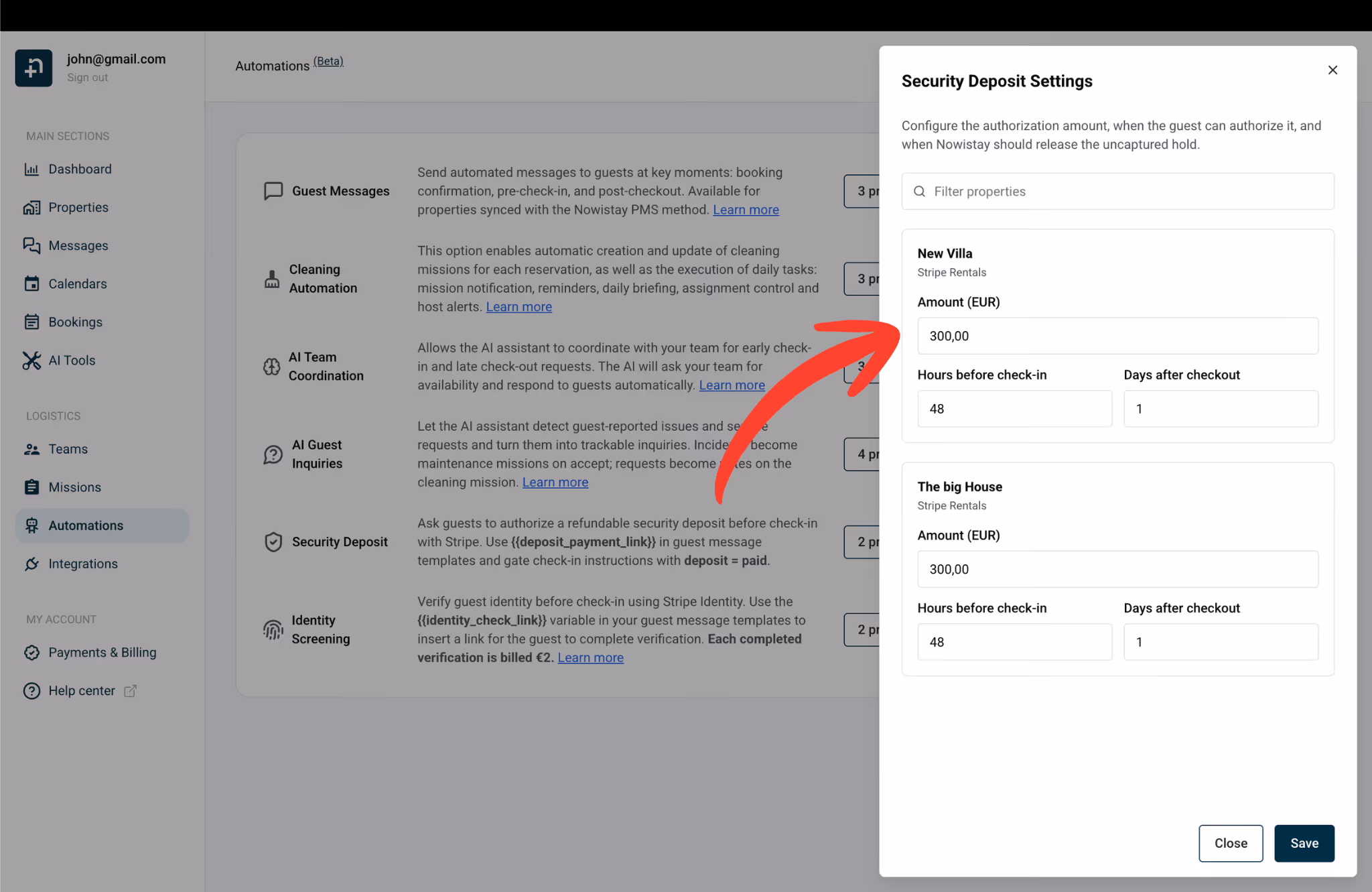Click the Beta link next to Automations
This screenshot has height=892, width=1372.
tap(328, 61)
